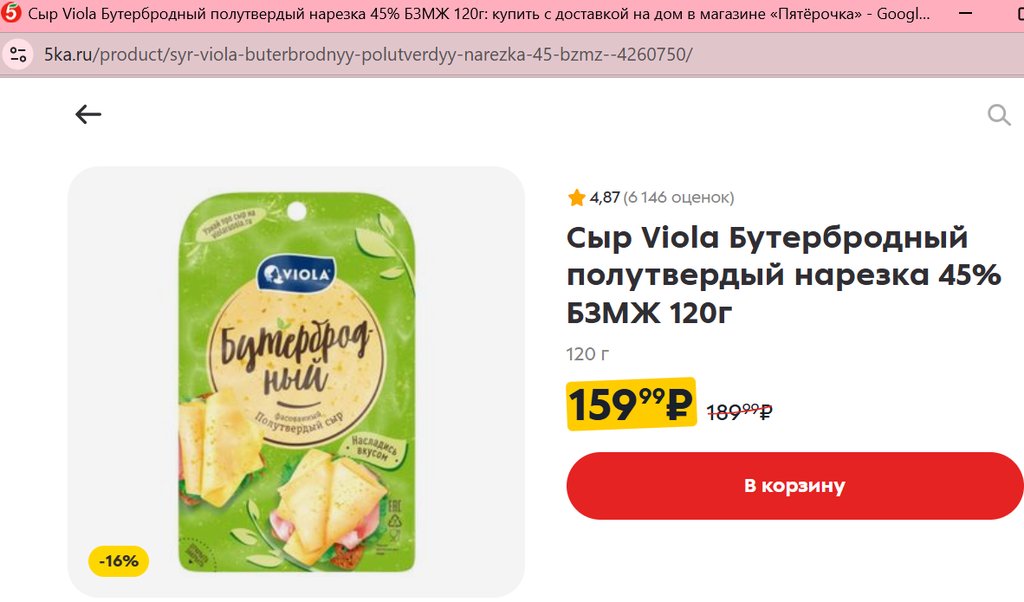Click the 'Сыр Viola Бутербродный' product title
Viewport: 1024px width, 602px height.
[x=783, y=274]
